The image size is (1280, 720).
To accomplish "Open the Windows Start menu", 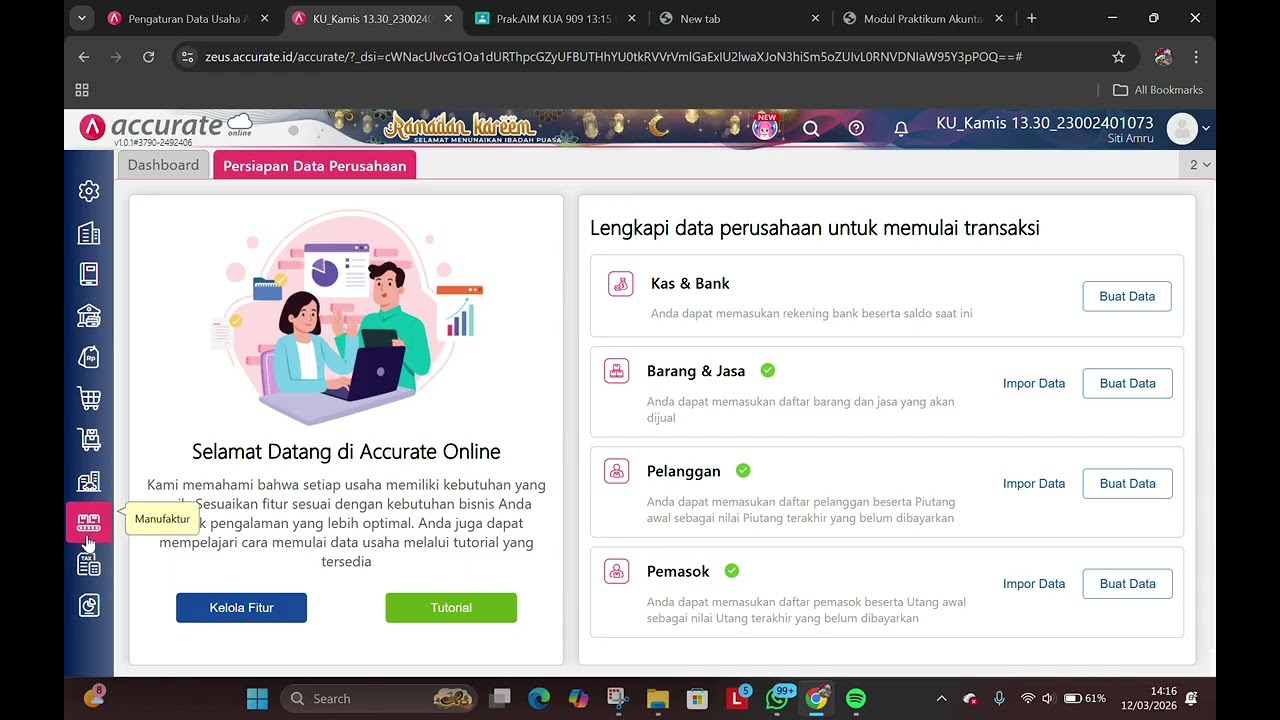I will point(257,699).
